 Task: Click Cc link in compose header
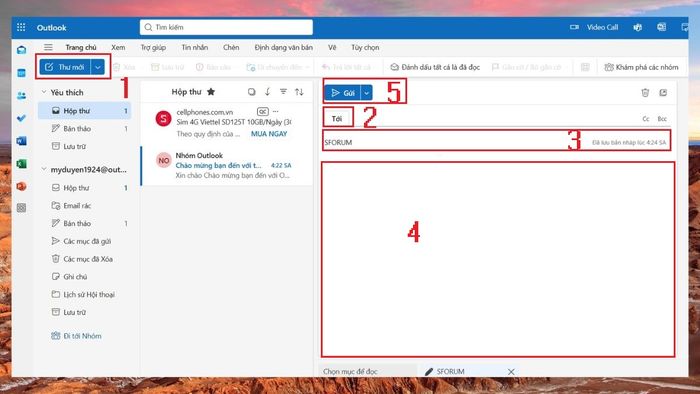click(x=646, y=119)
